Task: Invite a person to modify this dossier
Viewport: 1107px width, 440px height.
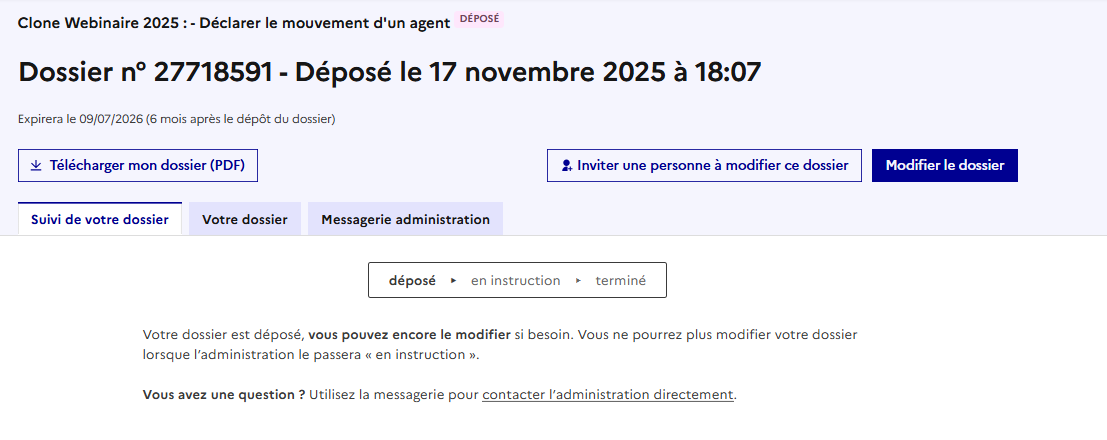Action: click(x=703, y=166)
